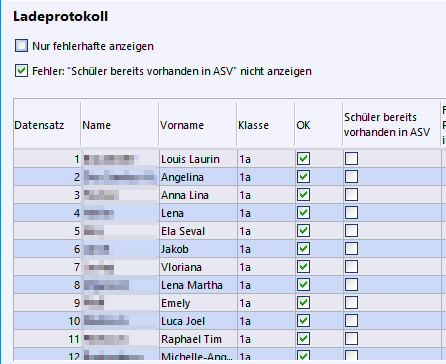Toggle OK checkbox for Angelina
This screenshot has height=364, width=446.
(303, 177)
